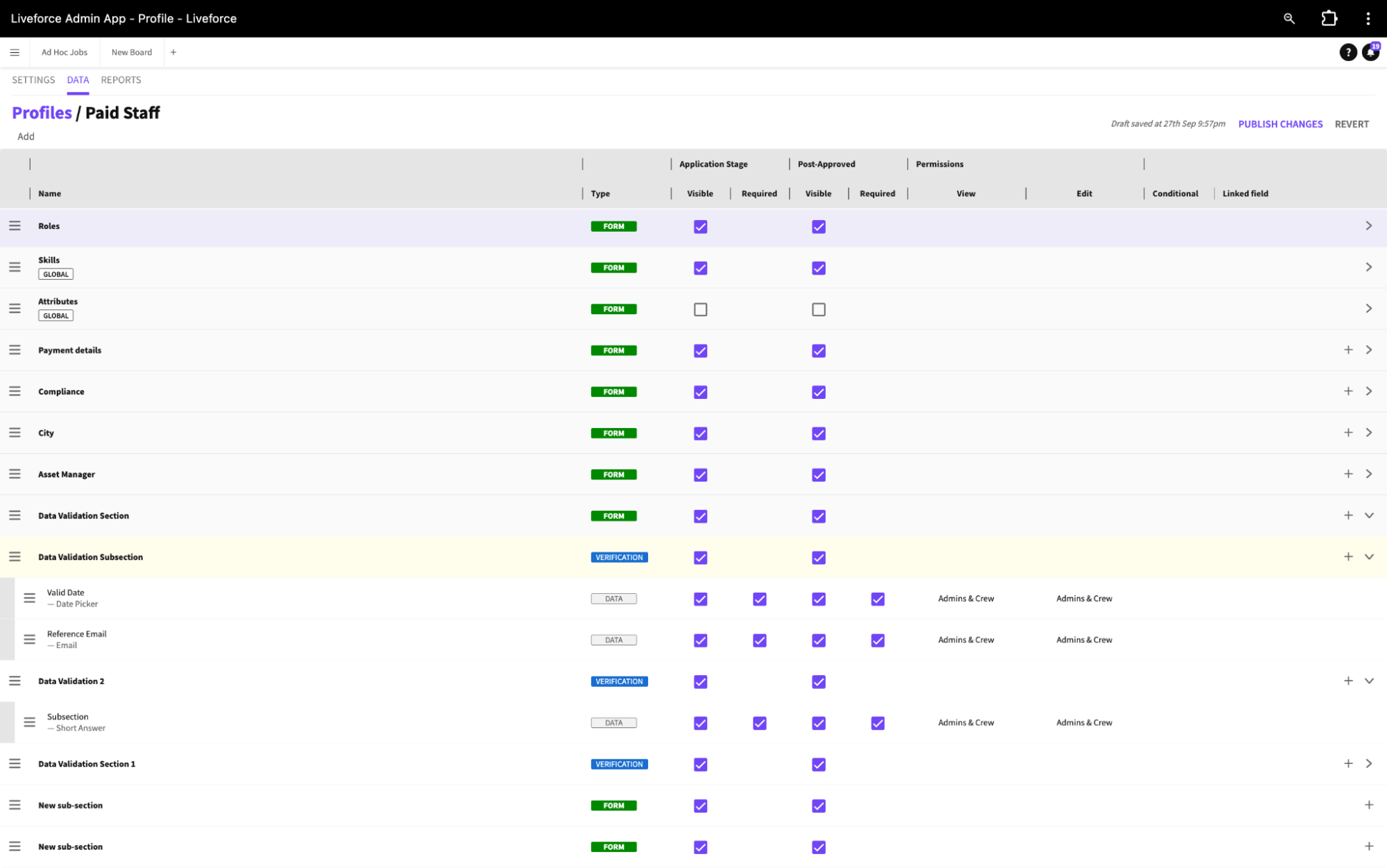Collapse the Data Validation Section chevron
The image size is (1387, 868).
click(1369, 516)
